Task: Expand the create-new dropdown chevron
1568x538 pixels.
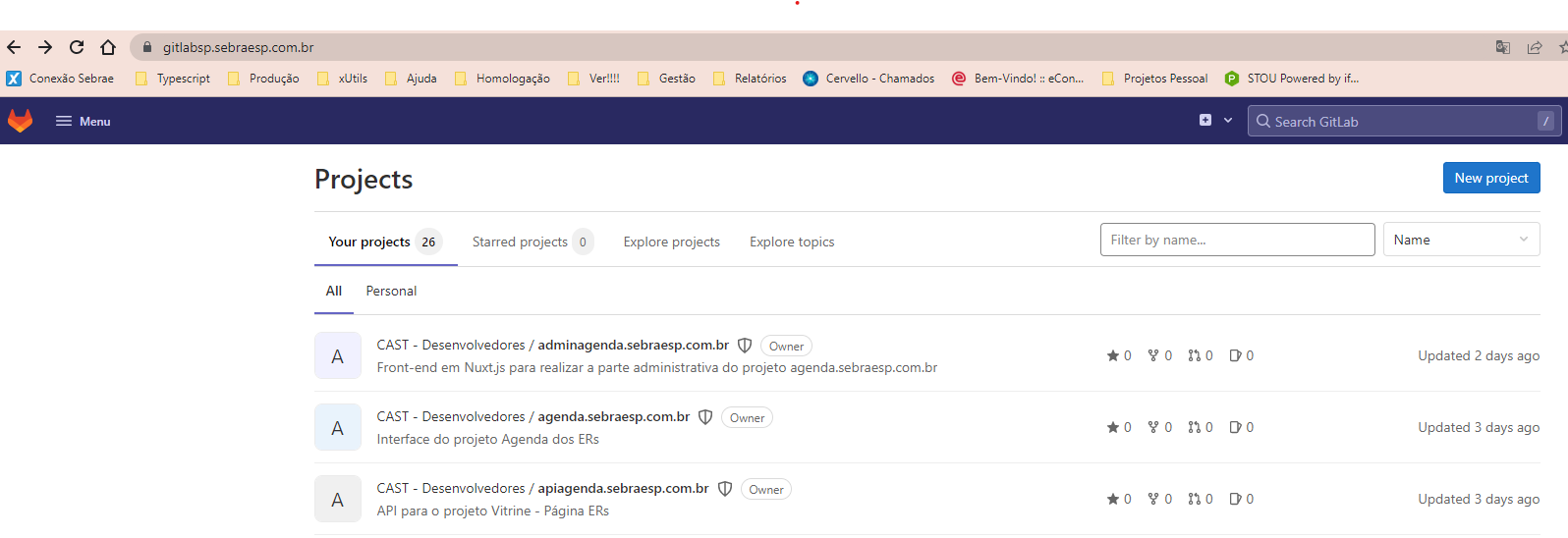Action: (x=1228, y=120)
